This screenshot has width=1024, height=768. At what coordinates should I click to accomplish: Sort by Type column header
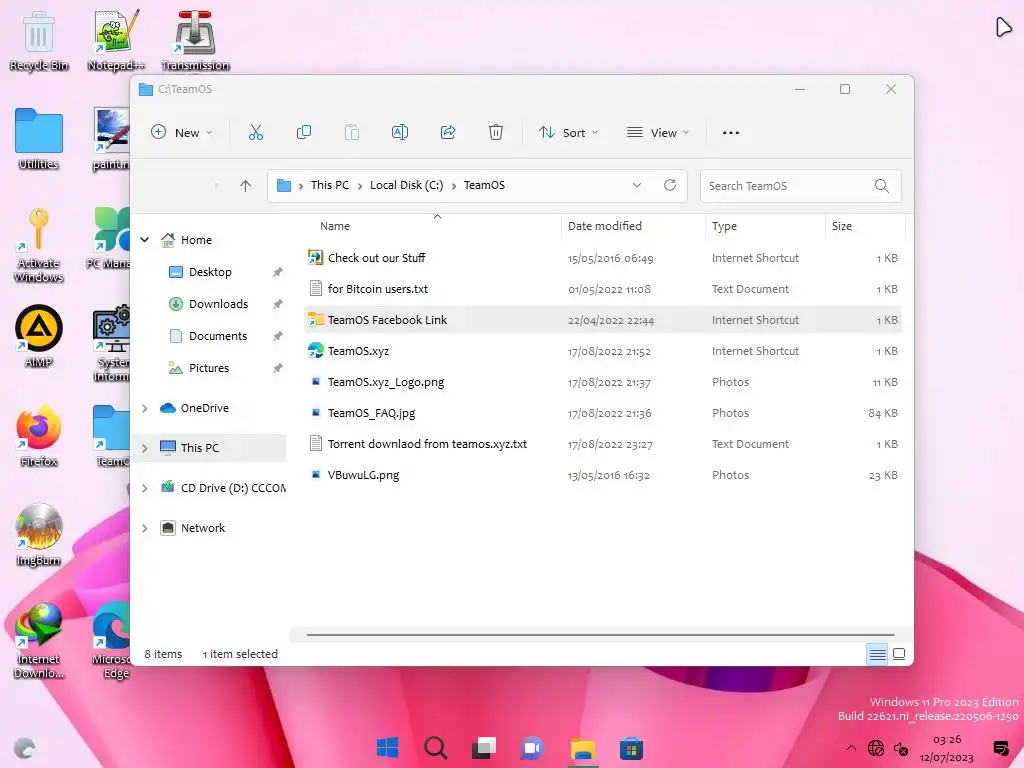(x=724, y=226)
